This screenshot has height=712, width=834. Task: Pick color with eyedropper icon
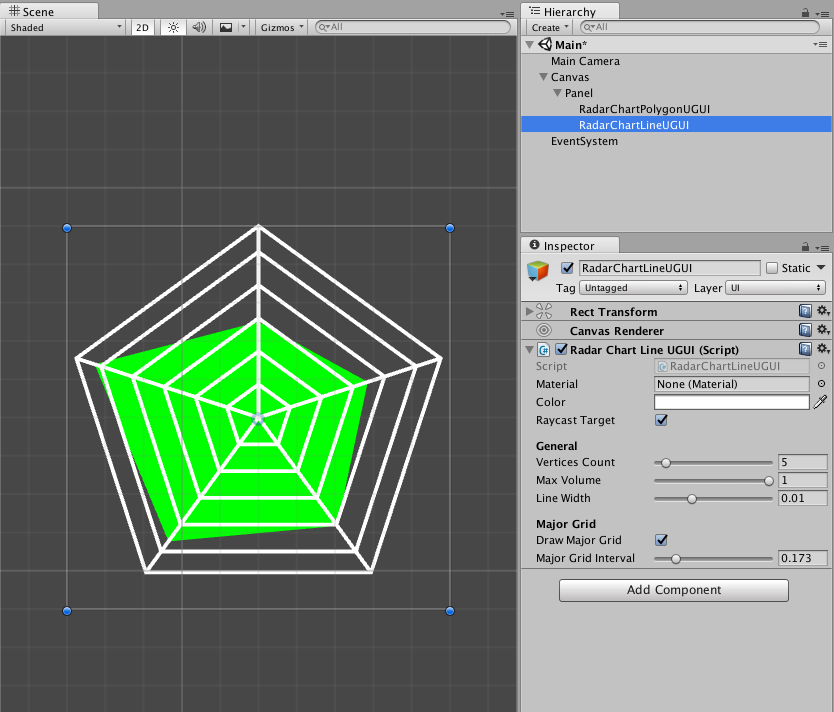click(821, 402)
